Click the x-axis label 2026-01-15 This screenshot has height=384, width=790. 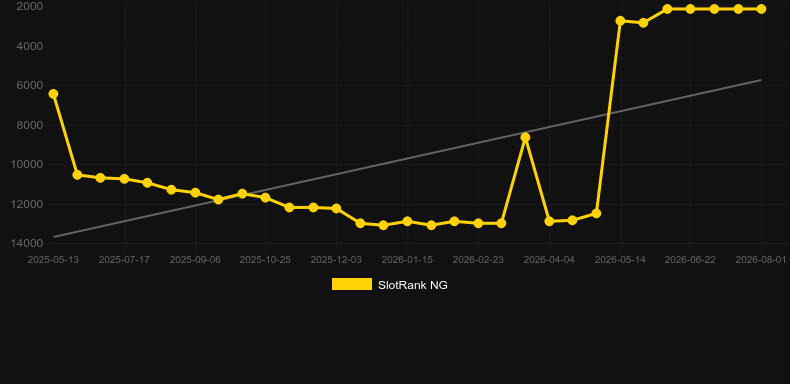407,260
